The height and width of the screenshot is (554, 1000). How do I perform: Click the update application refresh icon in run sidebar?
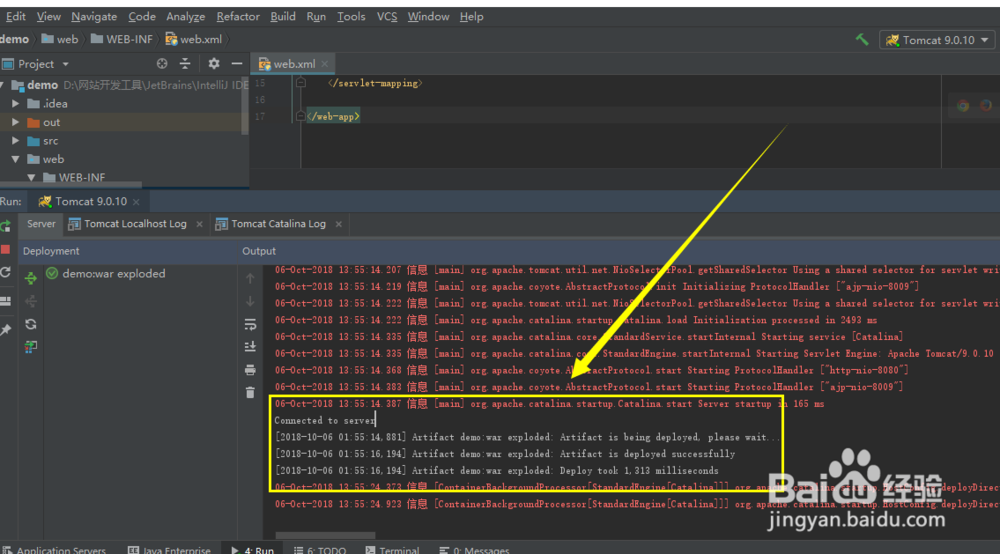(x=5, y=273)
